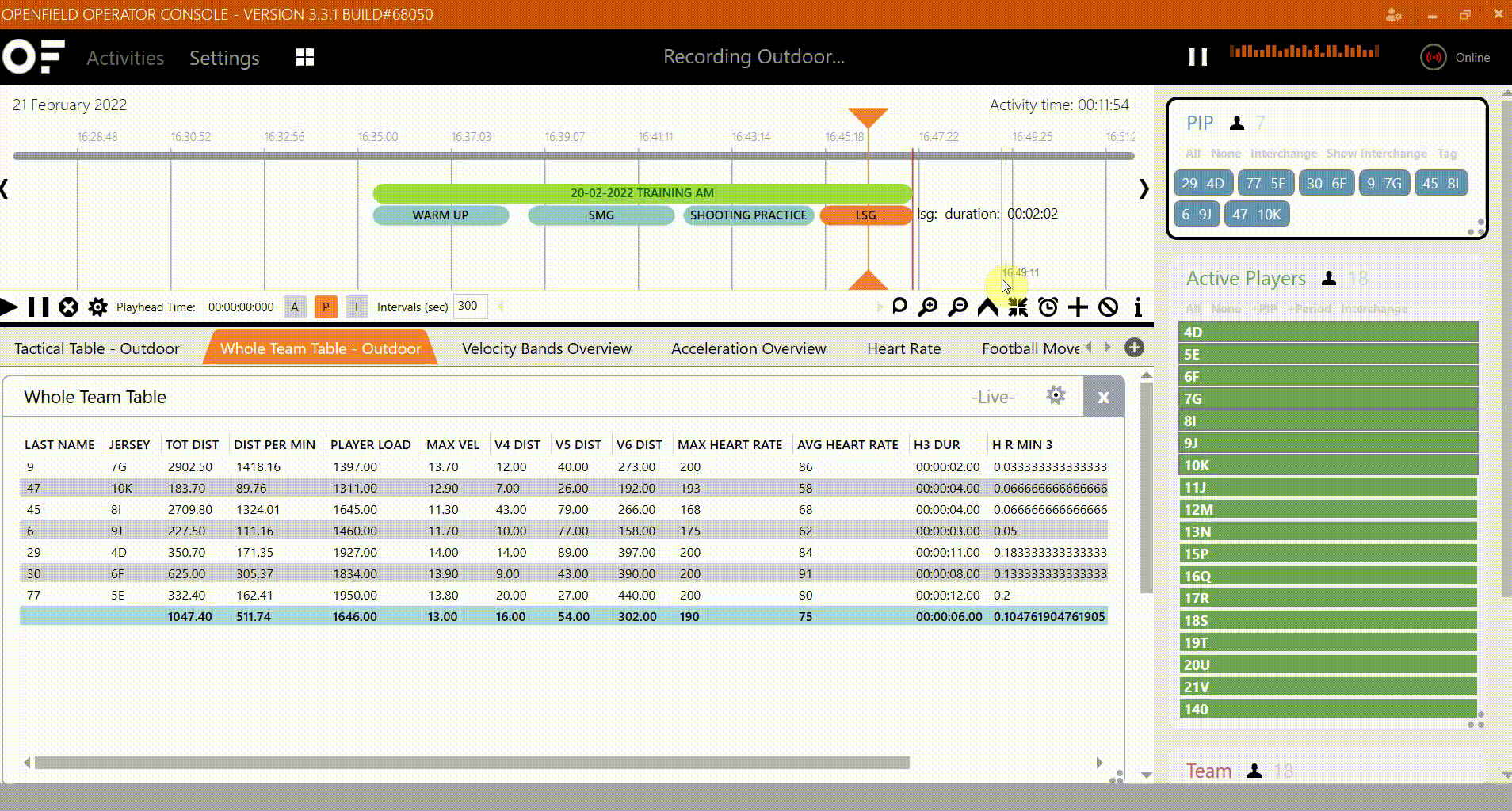Click the None filter under Active Players

pyautogui.click(x=1226, y=309)
